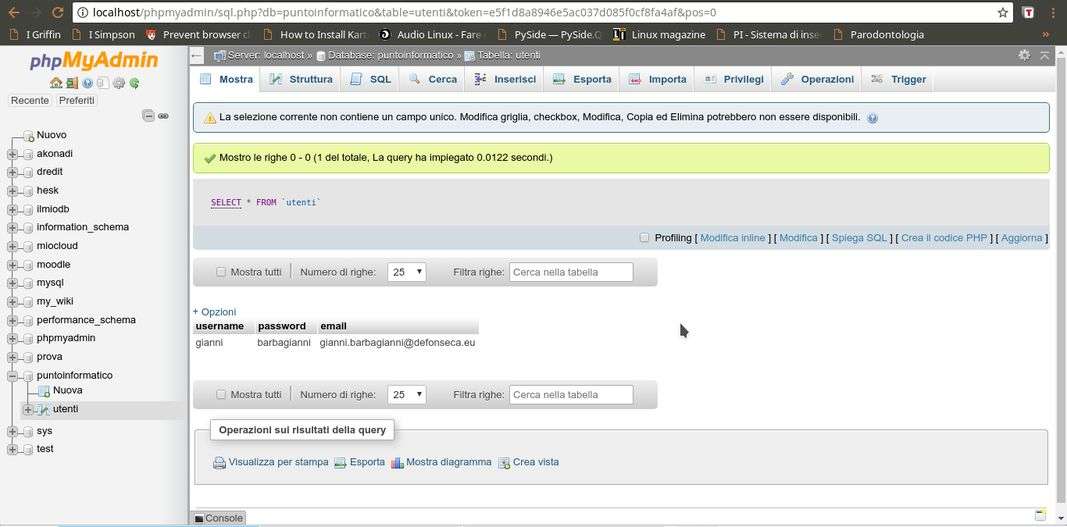1067x527 pixels.
Task: Check the upper Mostra tutti checkbox
Action: click(x=220, y=272)
